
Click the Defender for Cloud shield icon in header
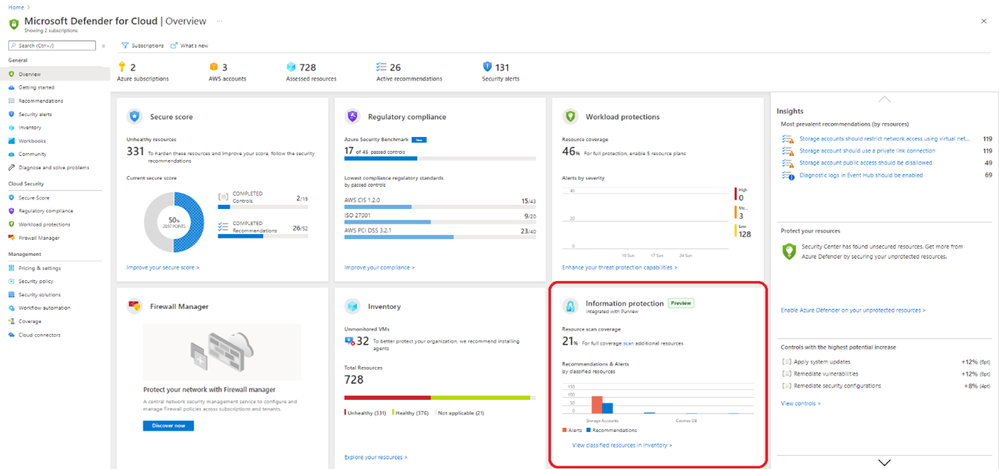click(13, 24)
